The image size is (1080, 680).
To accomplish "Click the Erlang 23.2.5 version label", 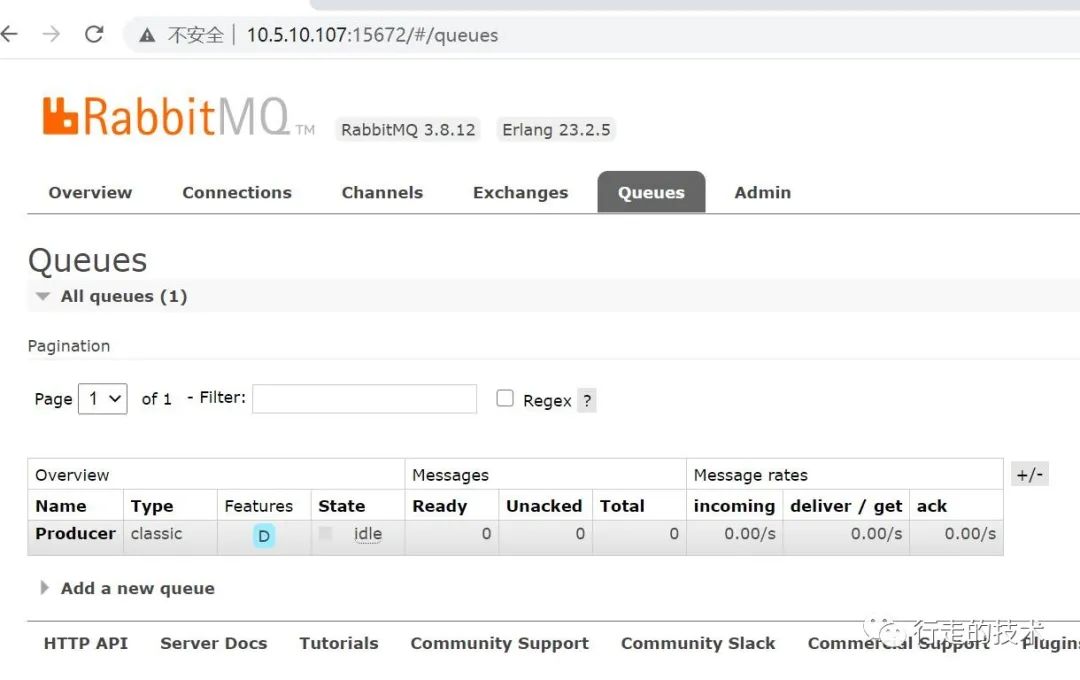I will coord(556,130).
